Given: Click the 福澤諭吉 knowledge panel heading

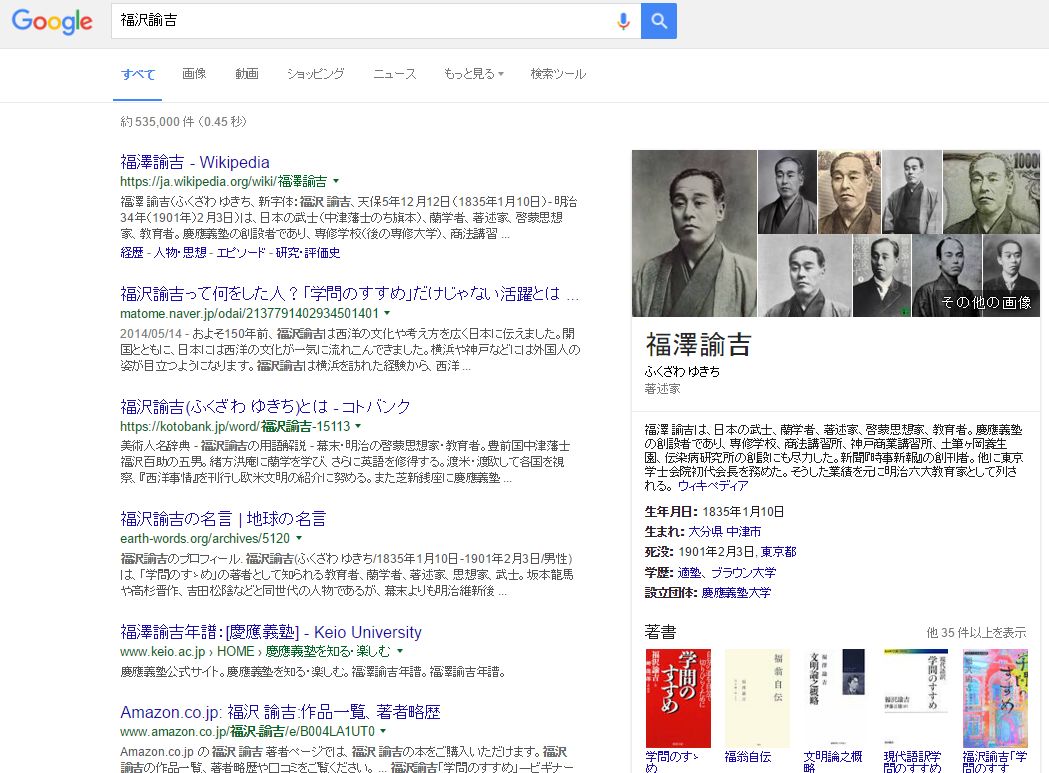Looking at the screenshot, I should pyautogui.click(x=698, y=345).
